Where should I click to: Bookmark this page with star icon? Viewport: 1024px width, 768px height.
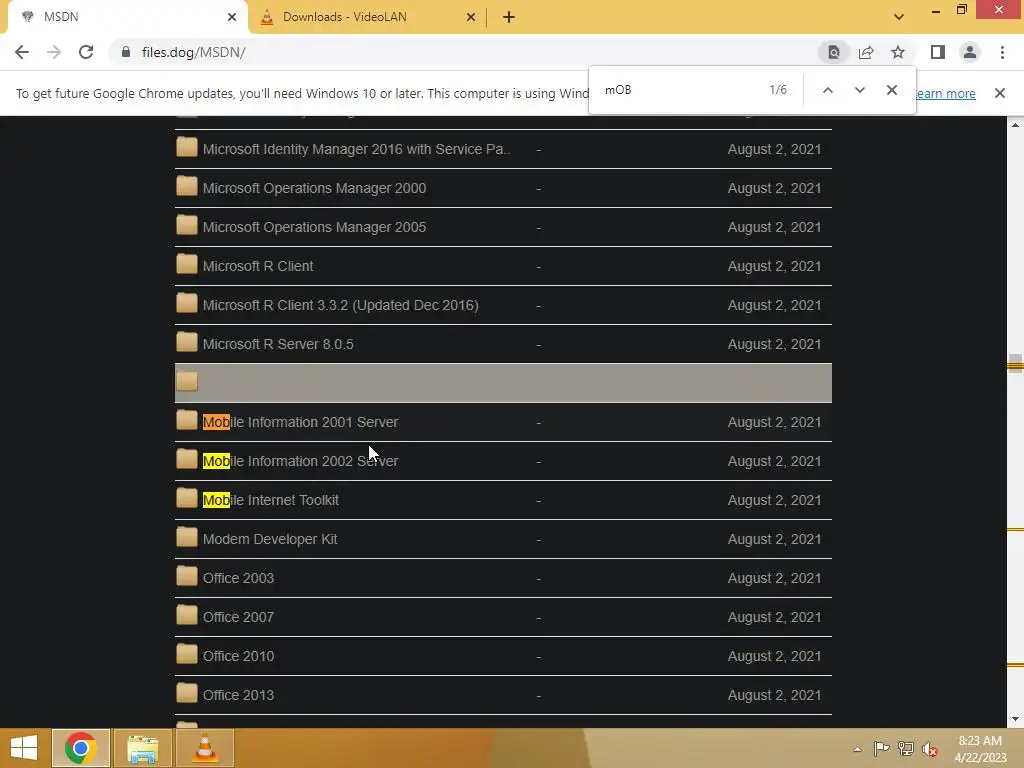[x=898, y=52]
